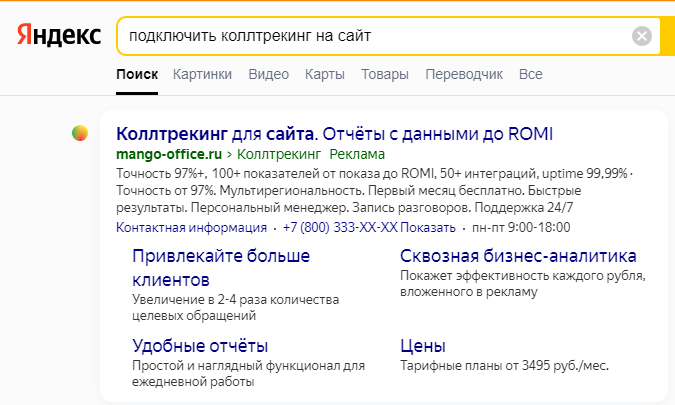The height and width of the screenshot is (405, 675).
Task: Click the пн-пт 9:00-18:00 working hours text
Action: tap(521, 227)
